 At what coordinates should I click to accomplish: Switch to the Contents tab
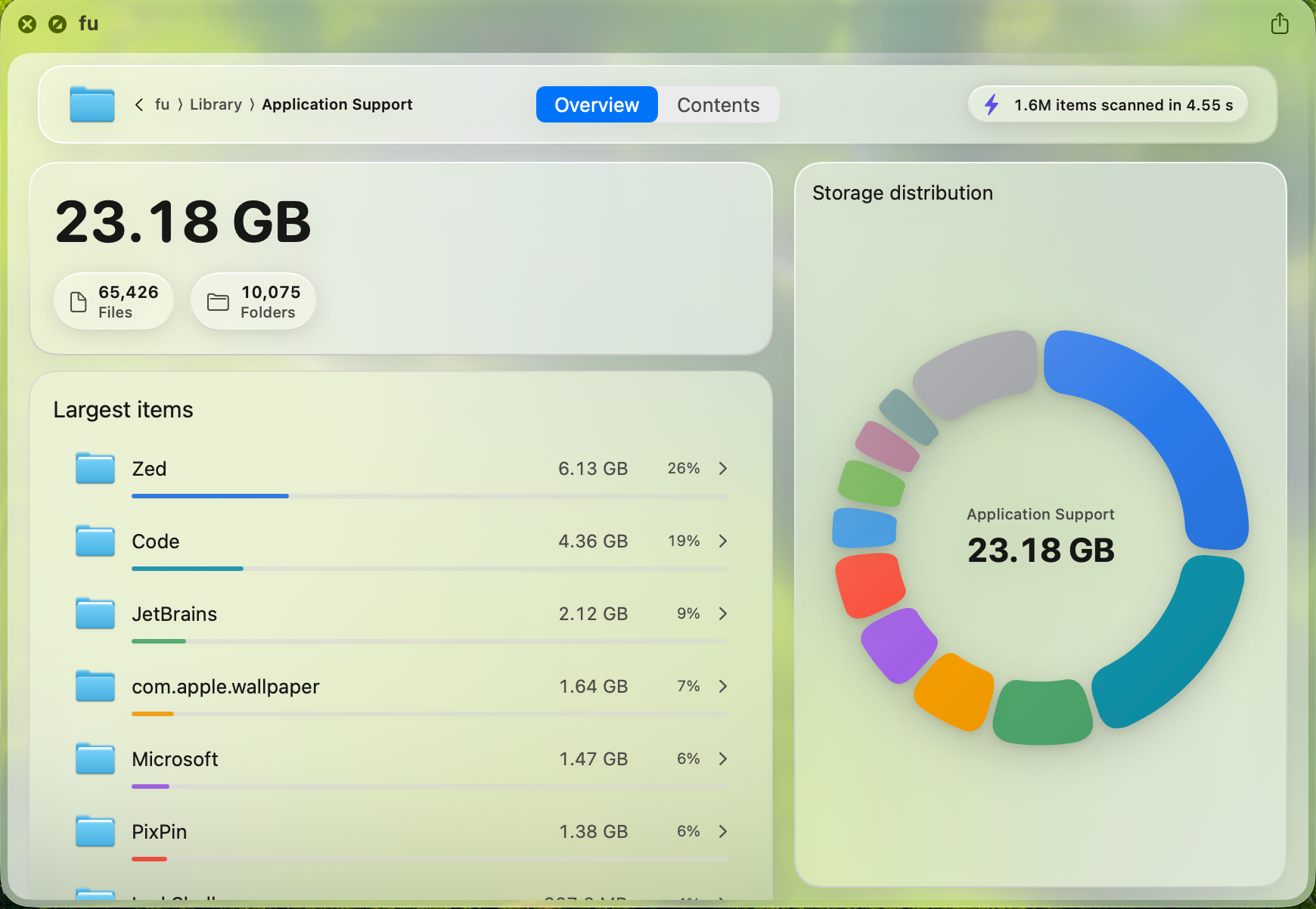click(719, 104)
